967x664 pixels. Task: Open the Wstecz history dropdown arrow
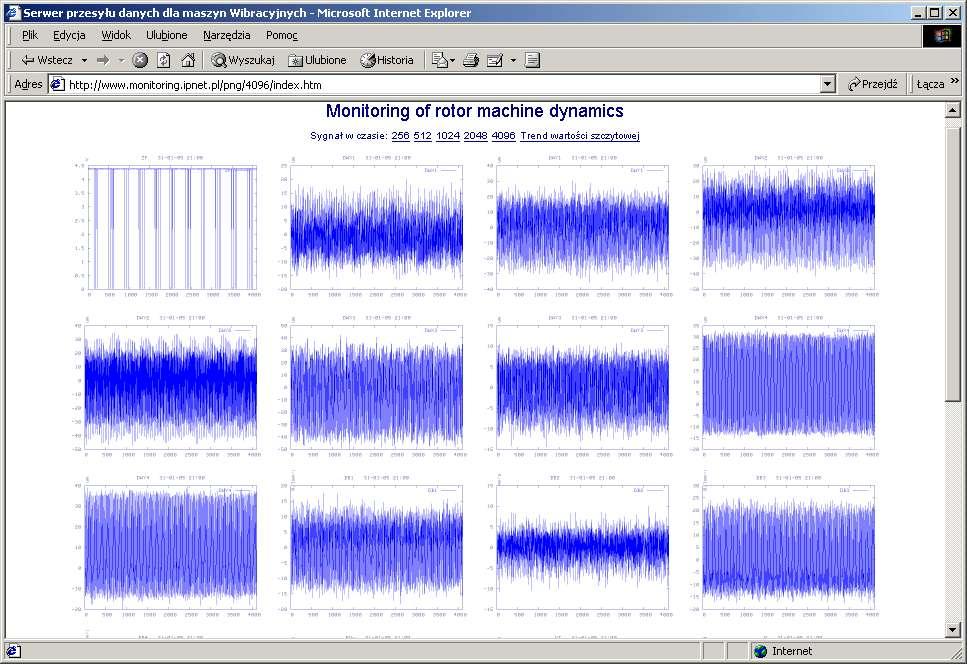coord(84,60)
